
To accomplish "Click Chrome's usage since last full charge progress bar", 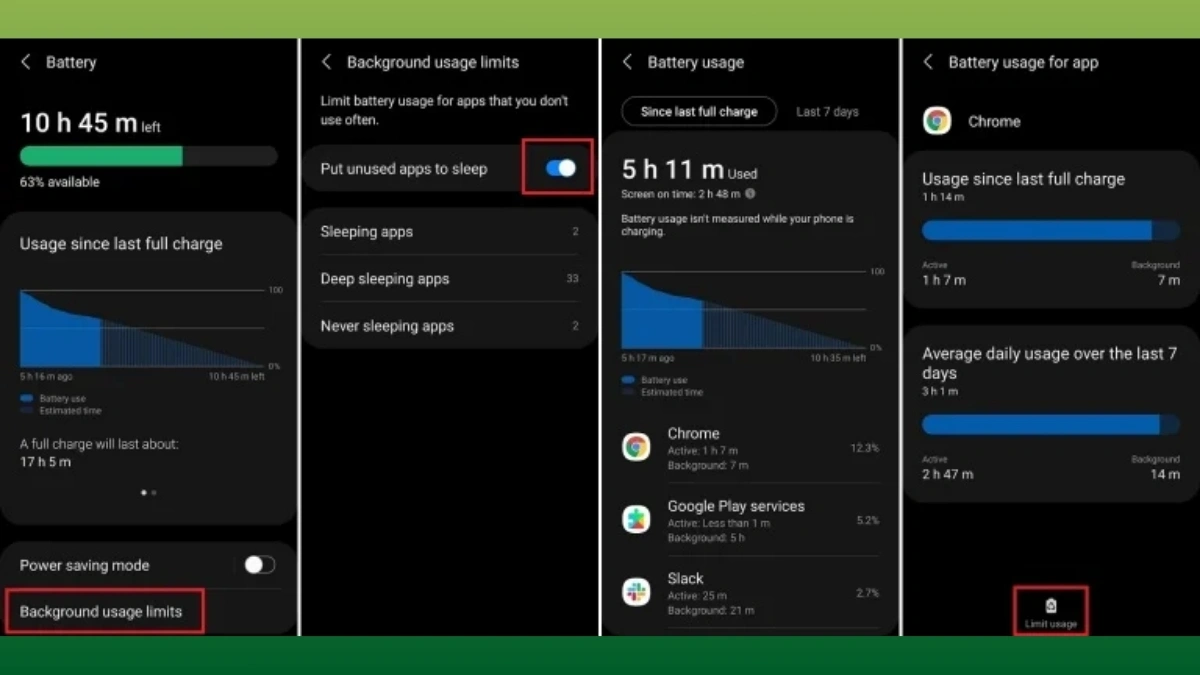I will coord(1050,230).
